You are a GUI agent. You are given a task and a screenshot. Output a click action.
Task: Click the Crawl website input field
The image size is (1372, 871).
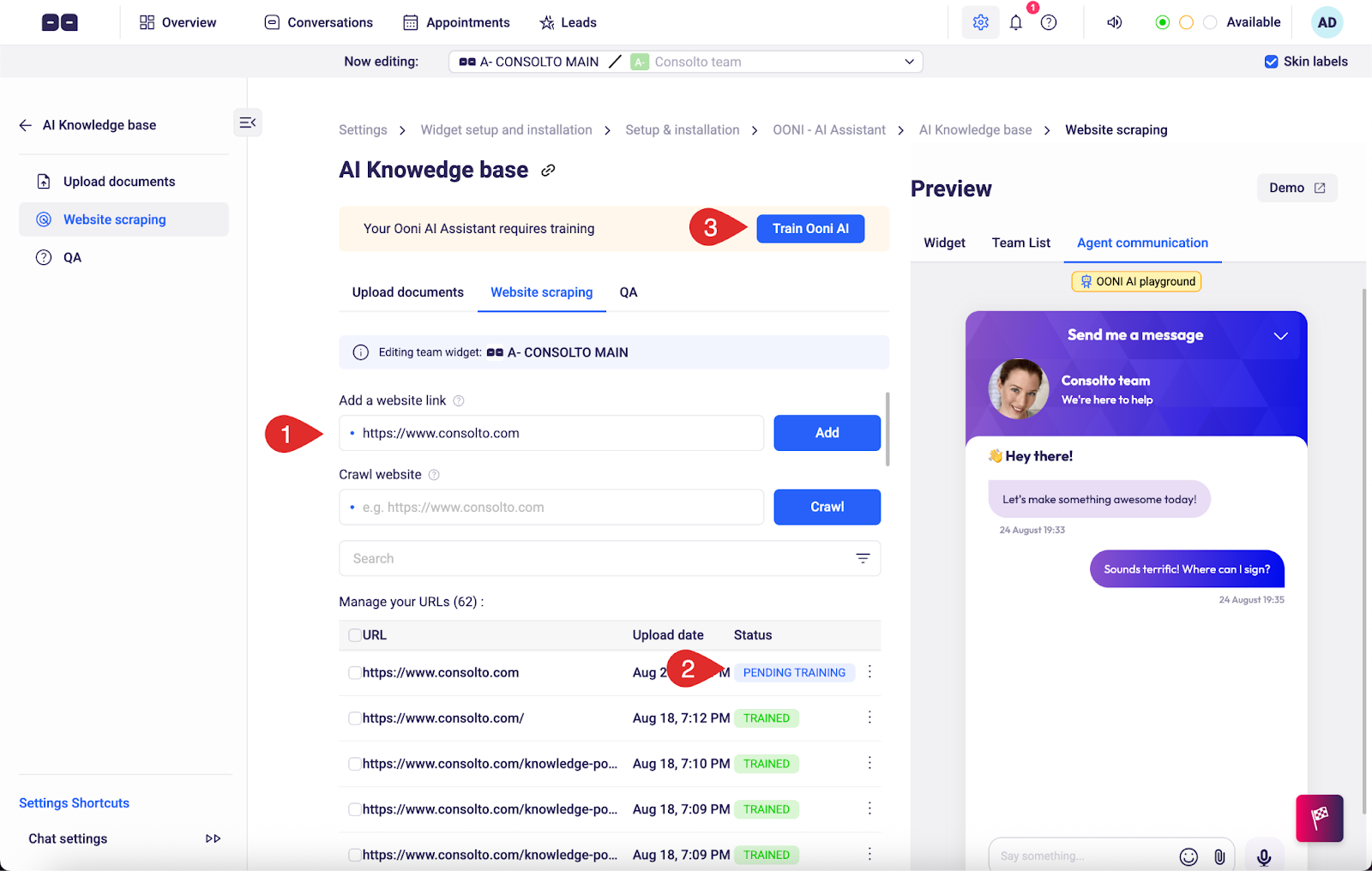coord(551,507)
